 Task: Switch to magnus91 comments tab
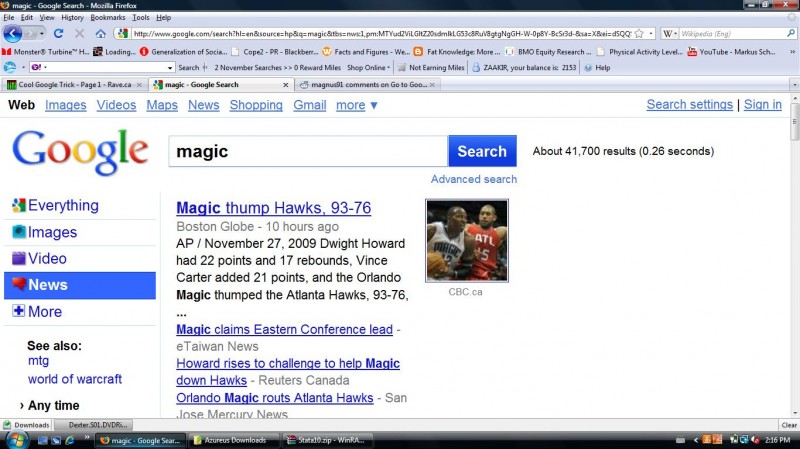pos(368,85)
